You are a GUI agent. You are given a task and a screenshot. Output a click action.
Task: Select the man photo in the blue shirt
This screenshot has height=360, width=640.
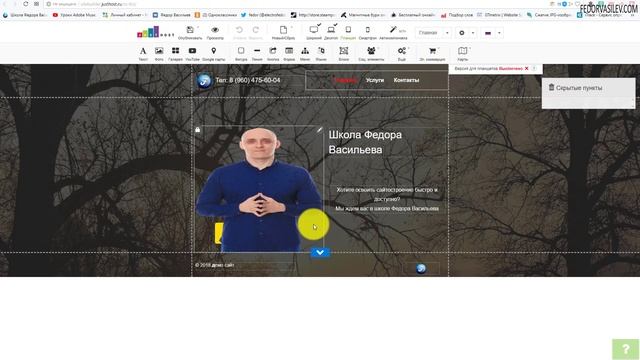pyautogui.click(x=259, y=190)
